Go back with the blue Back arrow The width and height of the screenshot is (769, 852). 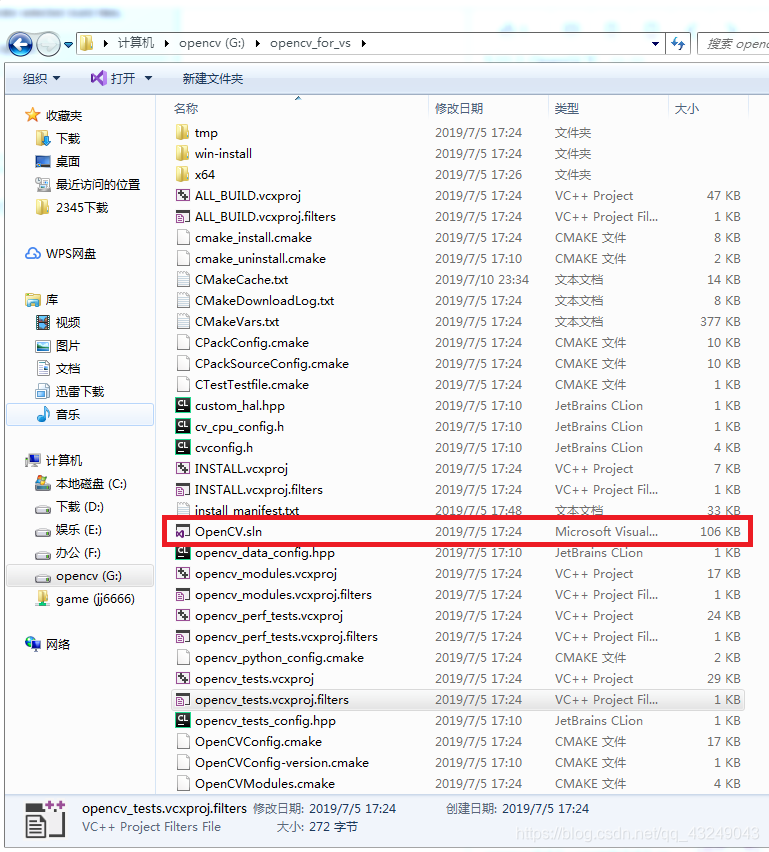click(21, 44)
